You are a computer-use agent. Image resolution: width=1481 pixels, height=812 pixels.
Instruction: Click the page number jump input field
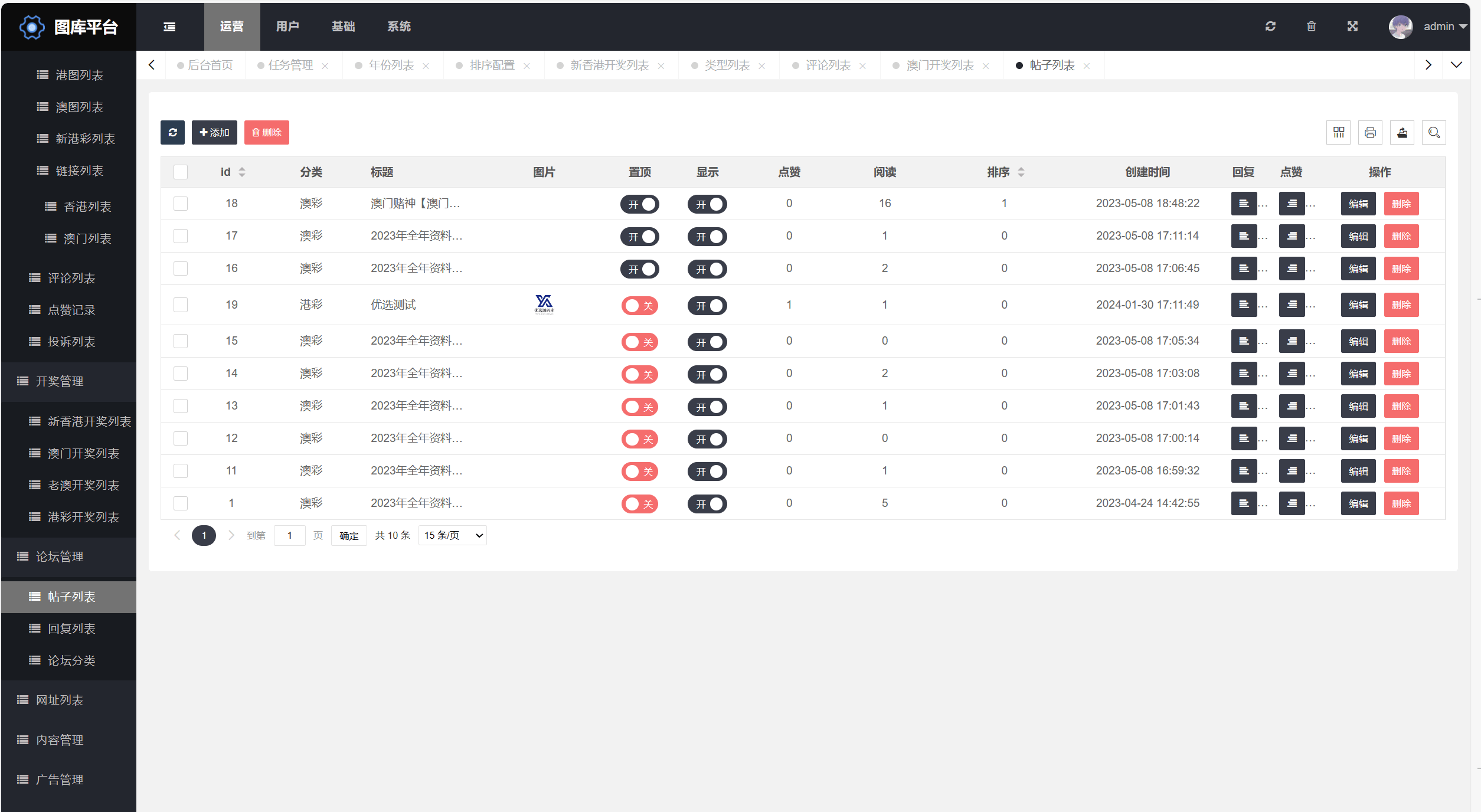click(290, 535)
